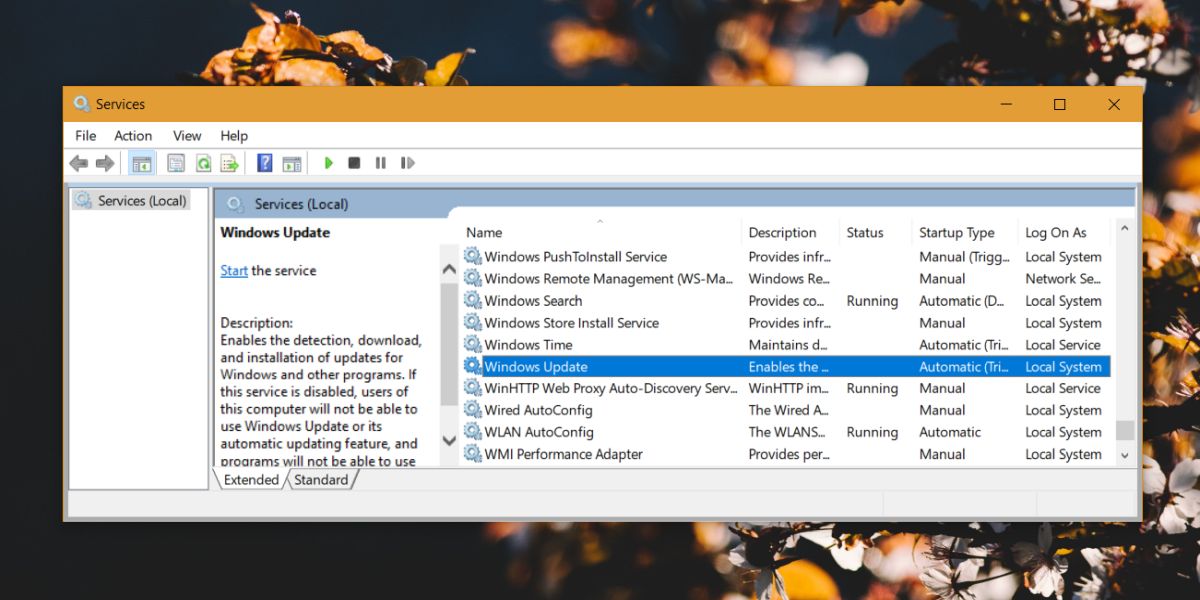Open the toolbar Help question-mark icon
The width and height of the screenshot is (1200, 600).
(x=265, y=163)
